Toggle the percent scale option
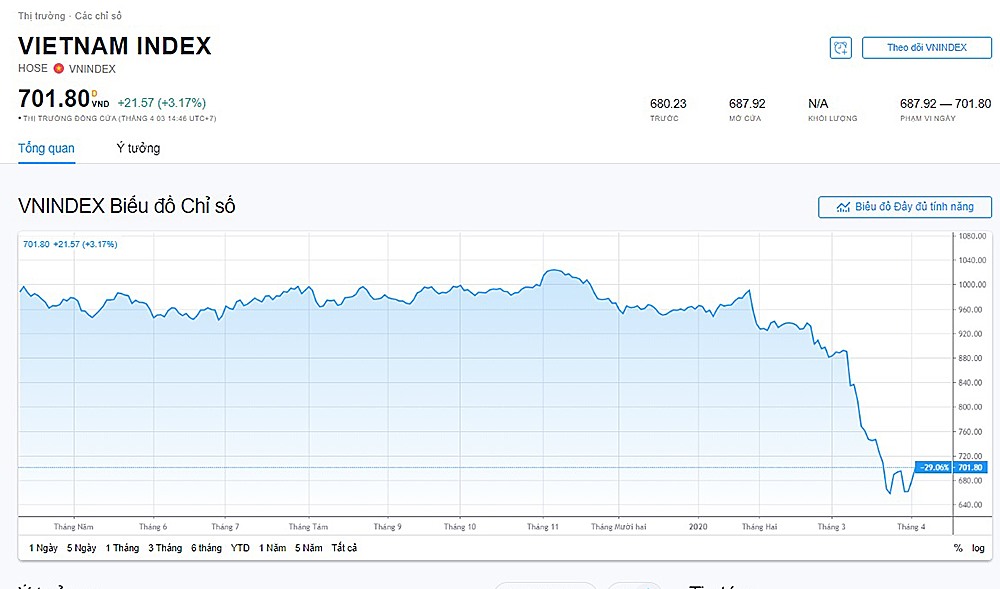Image resolution: width=1000 pixels, height=589 pixels. coord(958,548)
